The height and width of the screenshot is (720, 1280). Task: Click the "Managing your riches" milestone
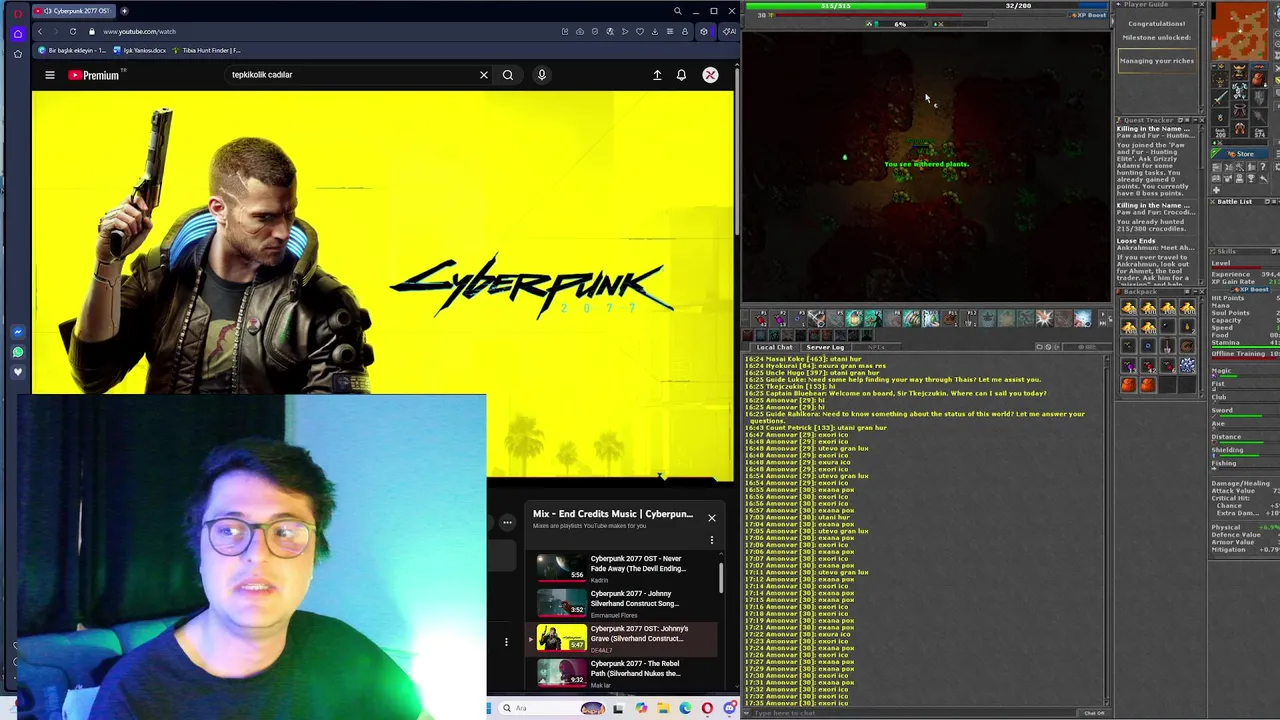(1156, 61)
